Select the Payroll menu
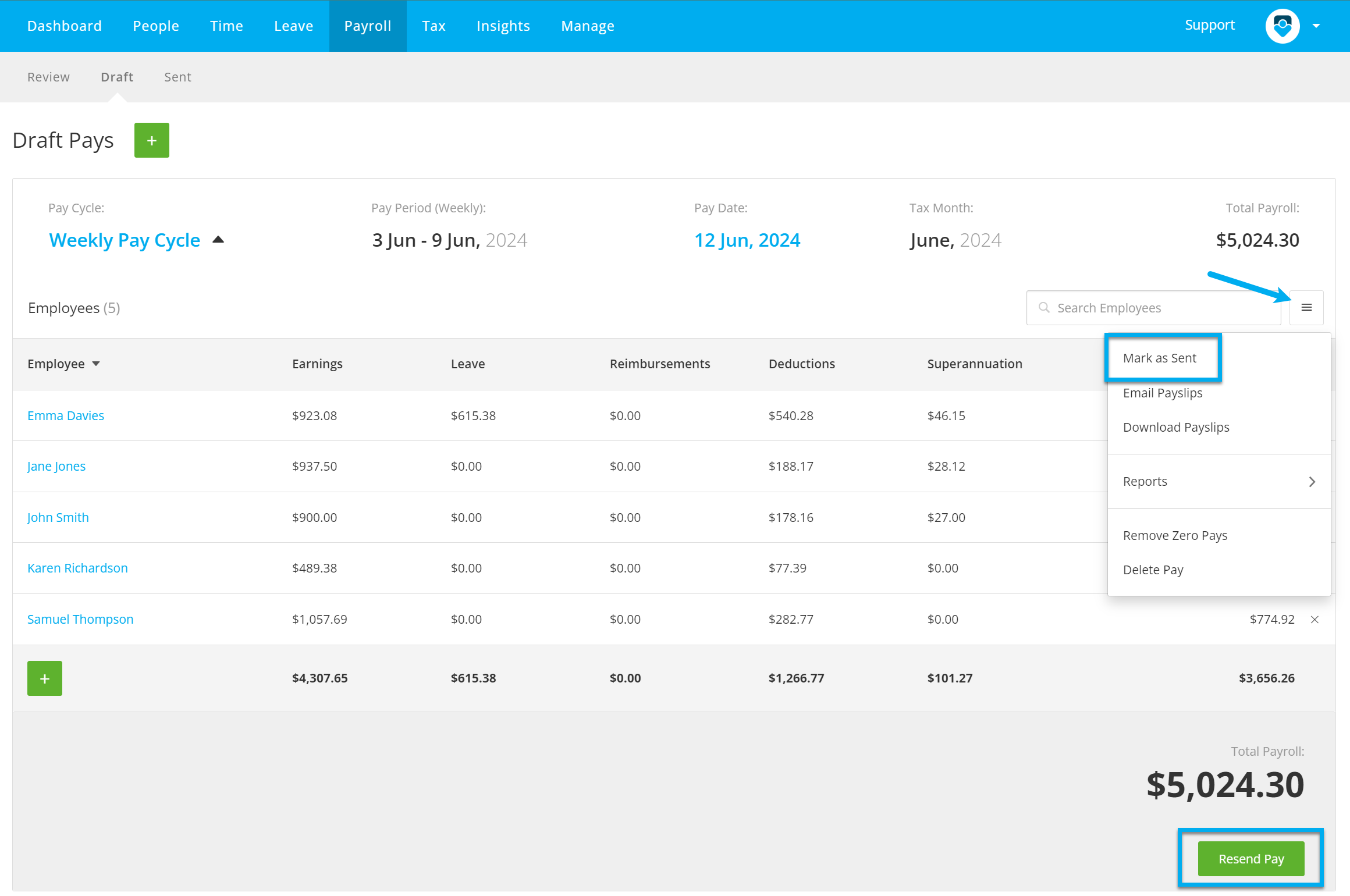This screenshot has width=1350, height=896. click(x=368, y=26)
